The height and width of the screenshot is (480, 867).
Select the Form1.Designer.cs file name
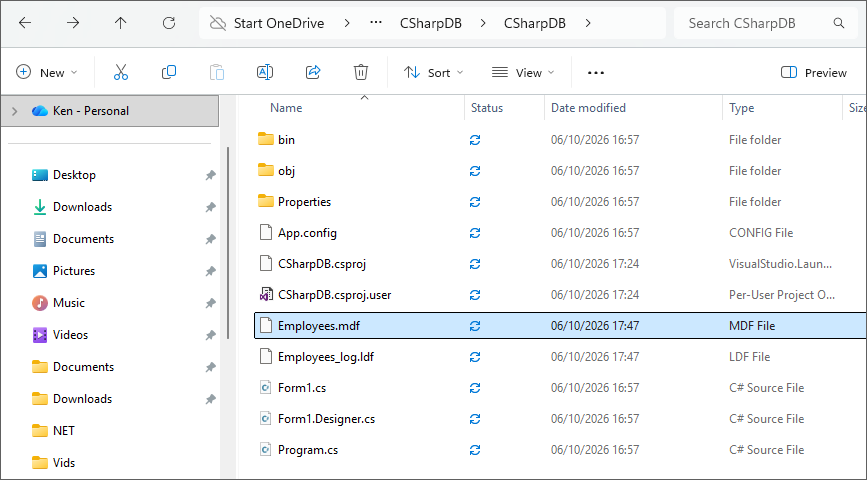point(326,419)
